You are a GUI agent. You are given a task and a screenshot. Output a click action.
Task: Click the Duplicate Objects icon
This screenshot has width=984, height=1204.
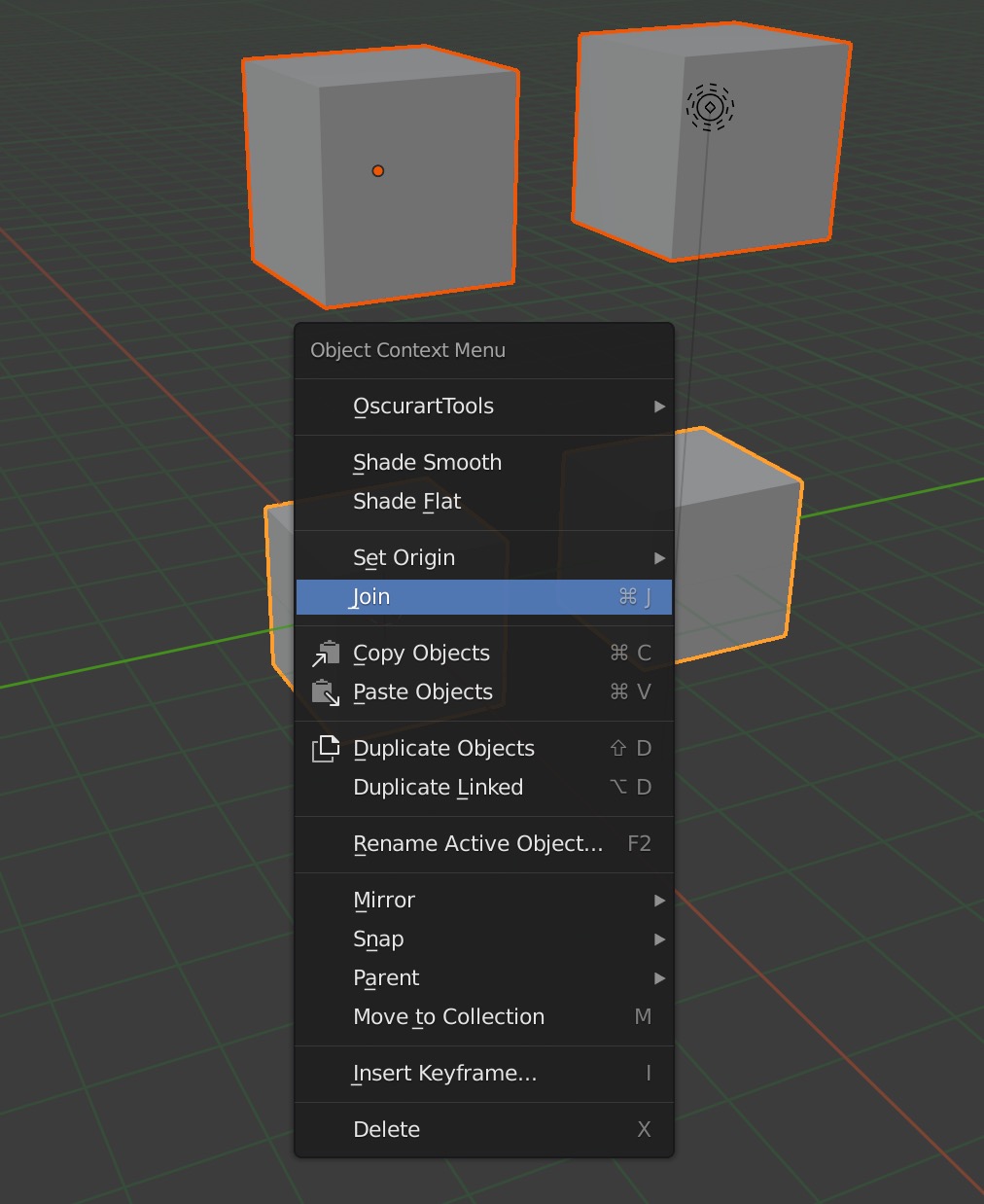tap(326, 749)
